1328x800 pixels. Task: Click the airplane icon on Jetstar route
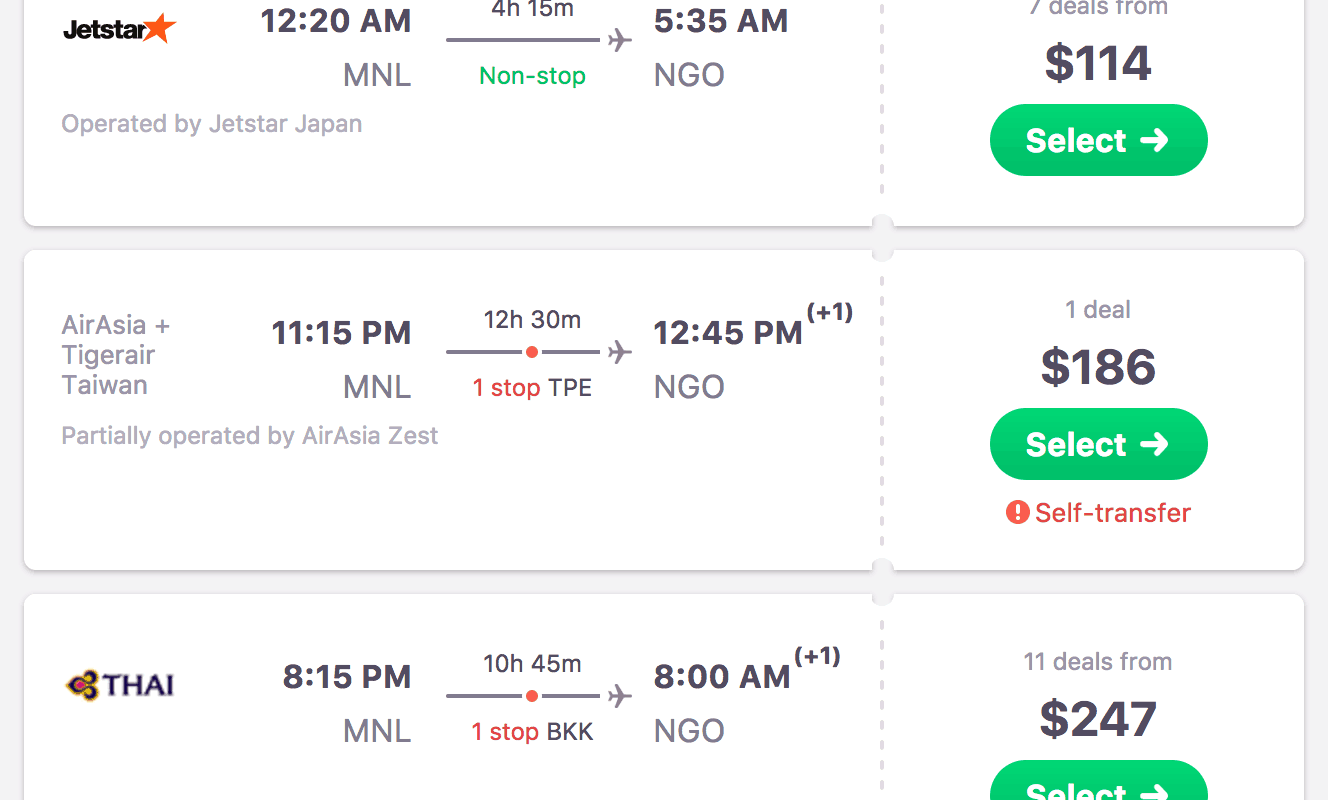point(620,40)
